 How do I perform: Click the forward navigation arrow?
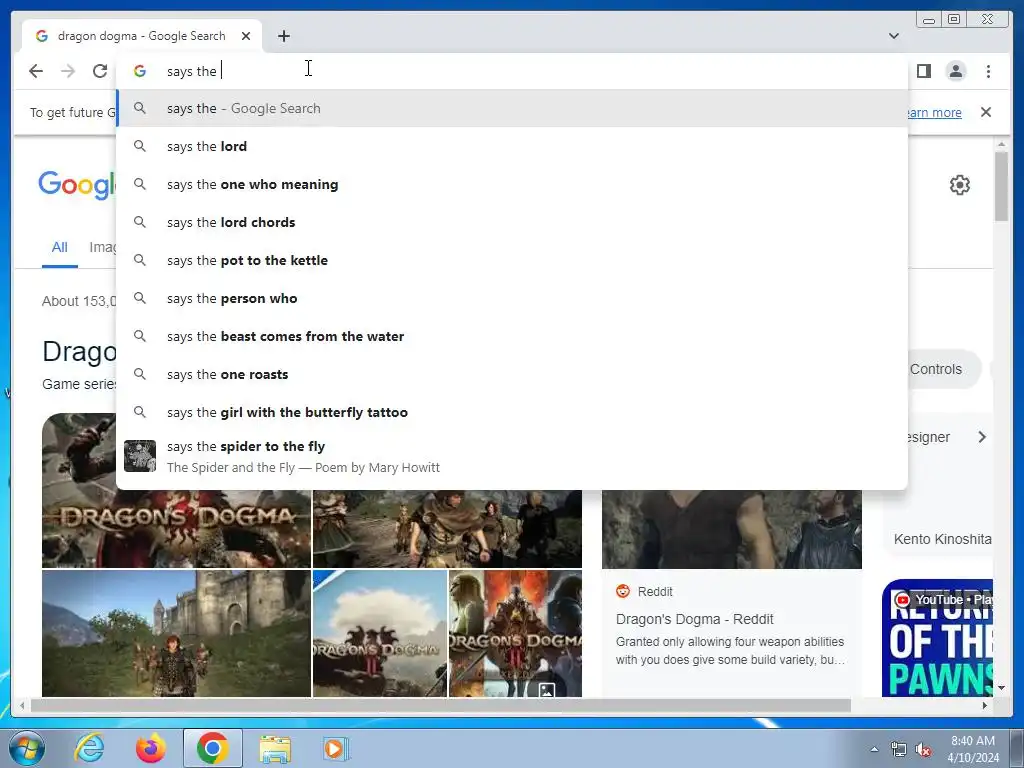(68, 71)
